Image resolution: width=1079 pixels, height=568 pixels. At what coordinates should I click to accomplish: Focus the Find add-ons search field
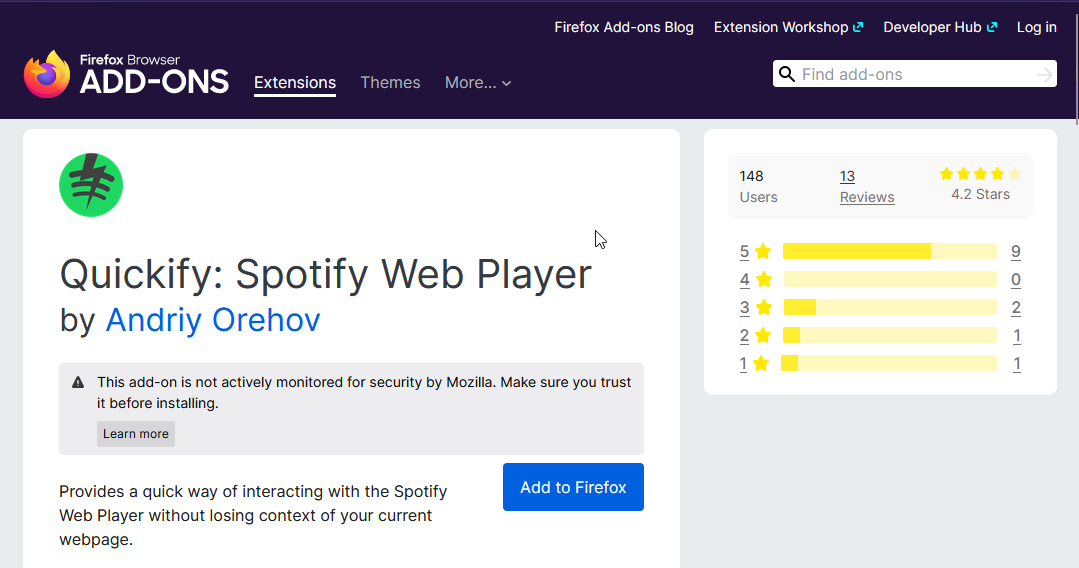[x=915, y=74]
